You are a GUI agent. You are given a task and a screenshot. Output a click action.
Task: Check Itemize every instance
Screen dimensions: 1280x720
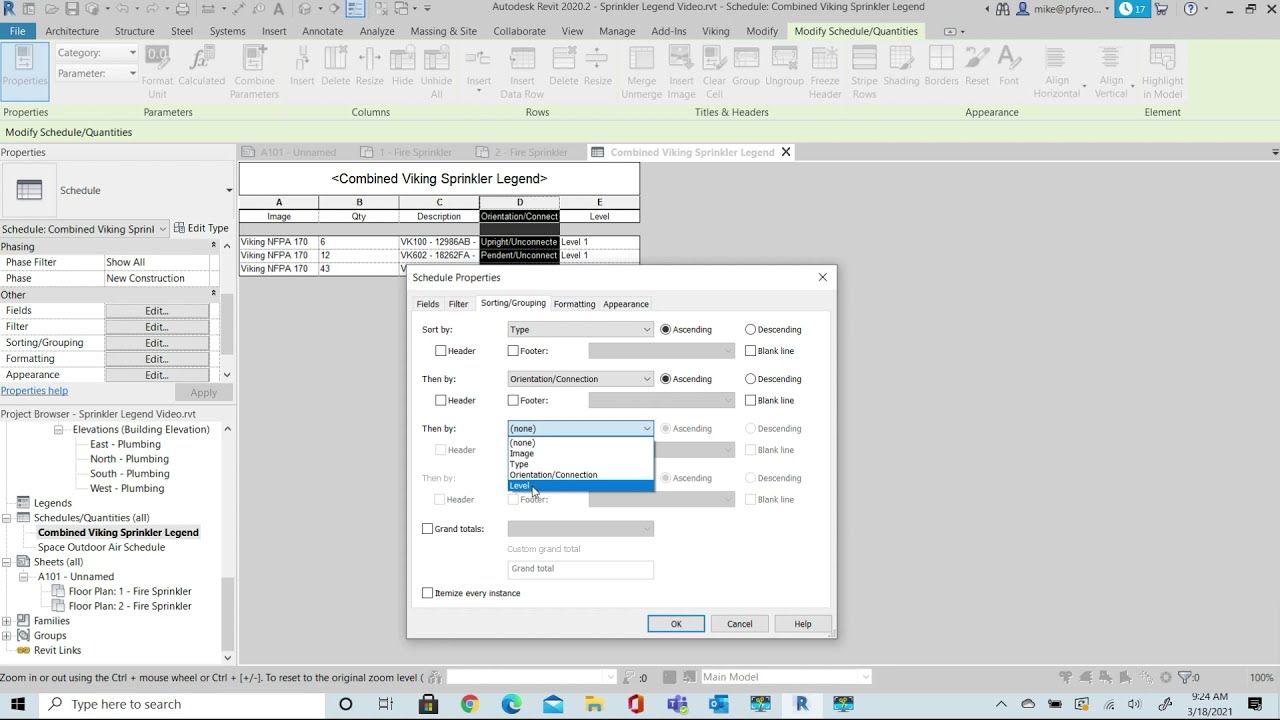(x=427, y=593)
